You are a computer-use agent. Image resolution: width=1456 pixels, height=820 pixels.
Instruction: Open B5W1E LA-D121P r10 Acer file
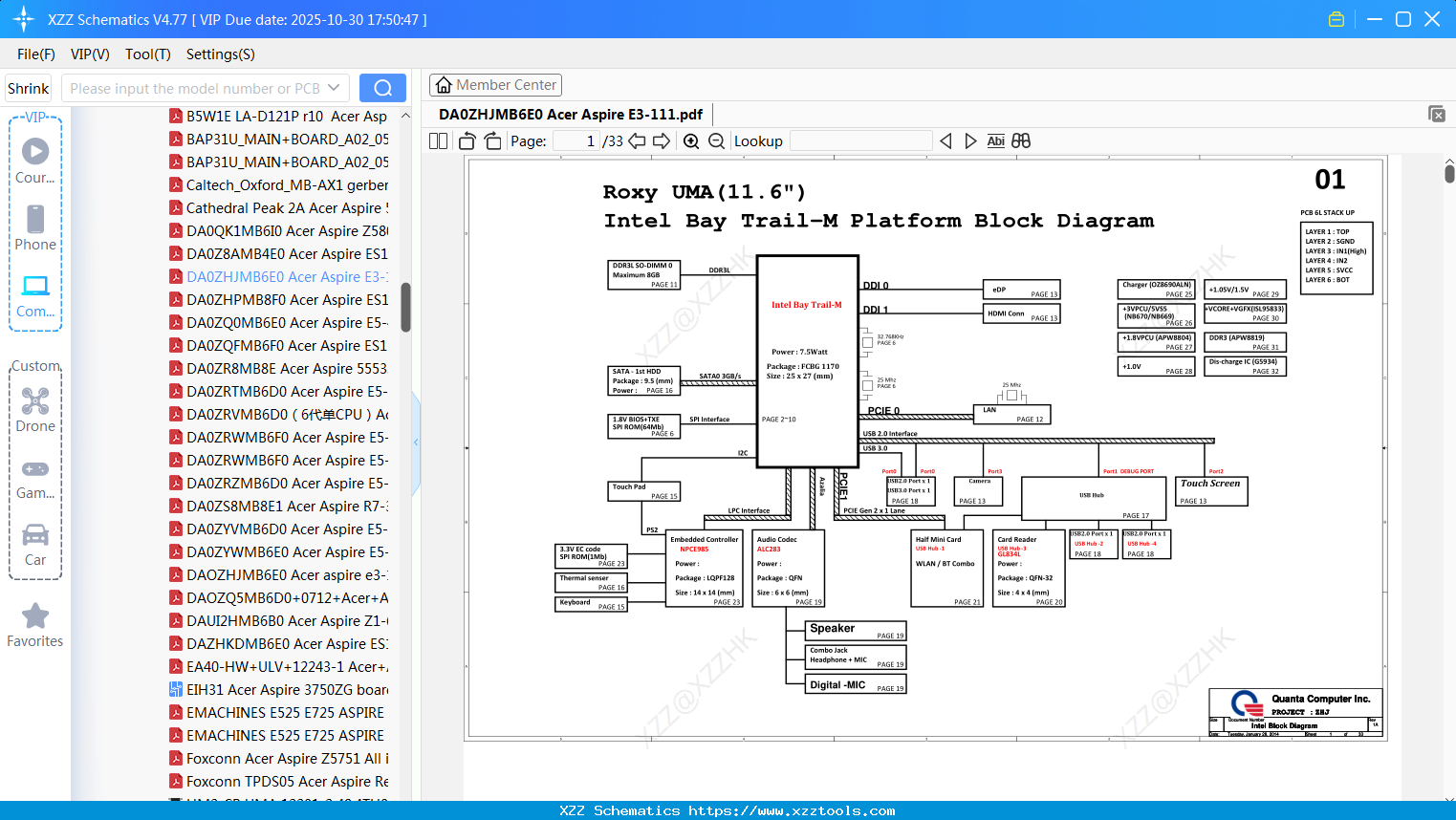[x=287, y=117]
